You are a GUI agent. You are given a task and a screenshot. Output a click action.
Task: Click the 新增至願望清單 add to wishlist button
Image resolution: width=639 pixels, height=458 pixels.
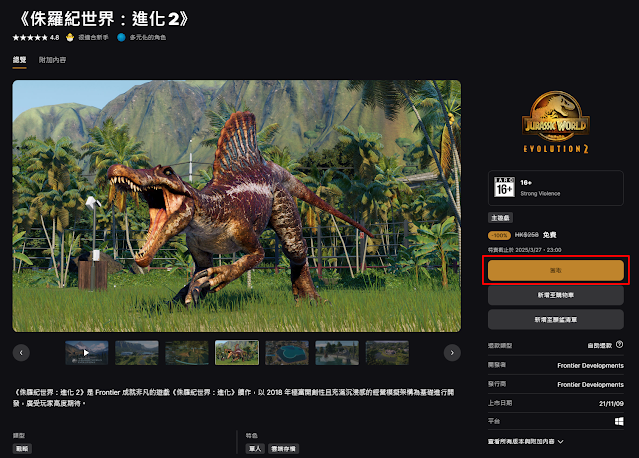click(x=555, y=319)
